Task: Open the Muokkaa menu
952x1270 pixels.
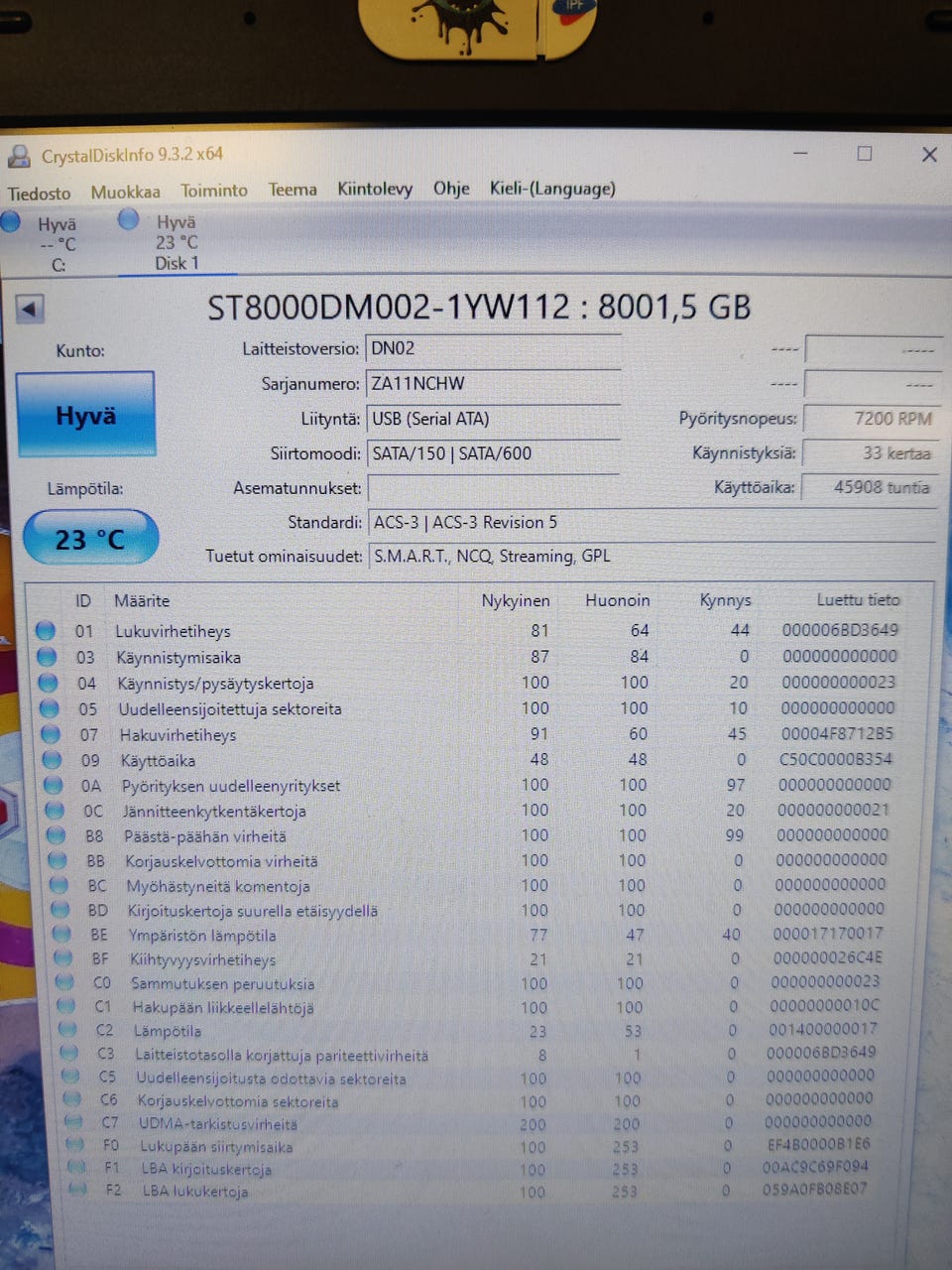Action: [x=125, y=192]
